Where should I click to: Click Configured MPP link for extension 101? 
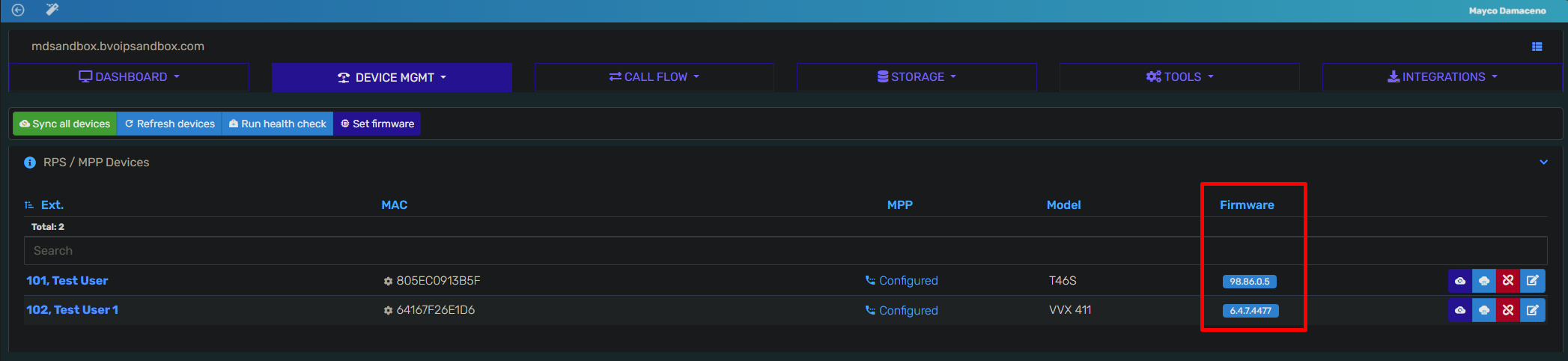(902, 281)
